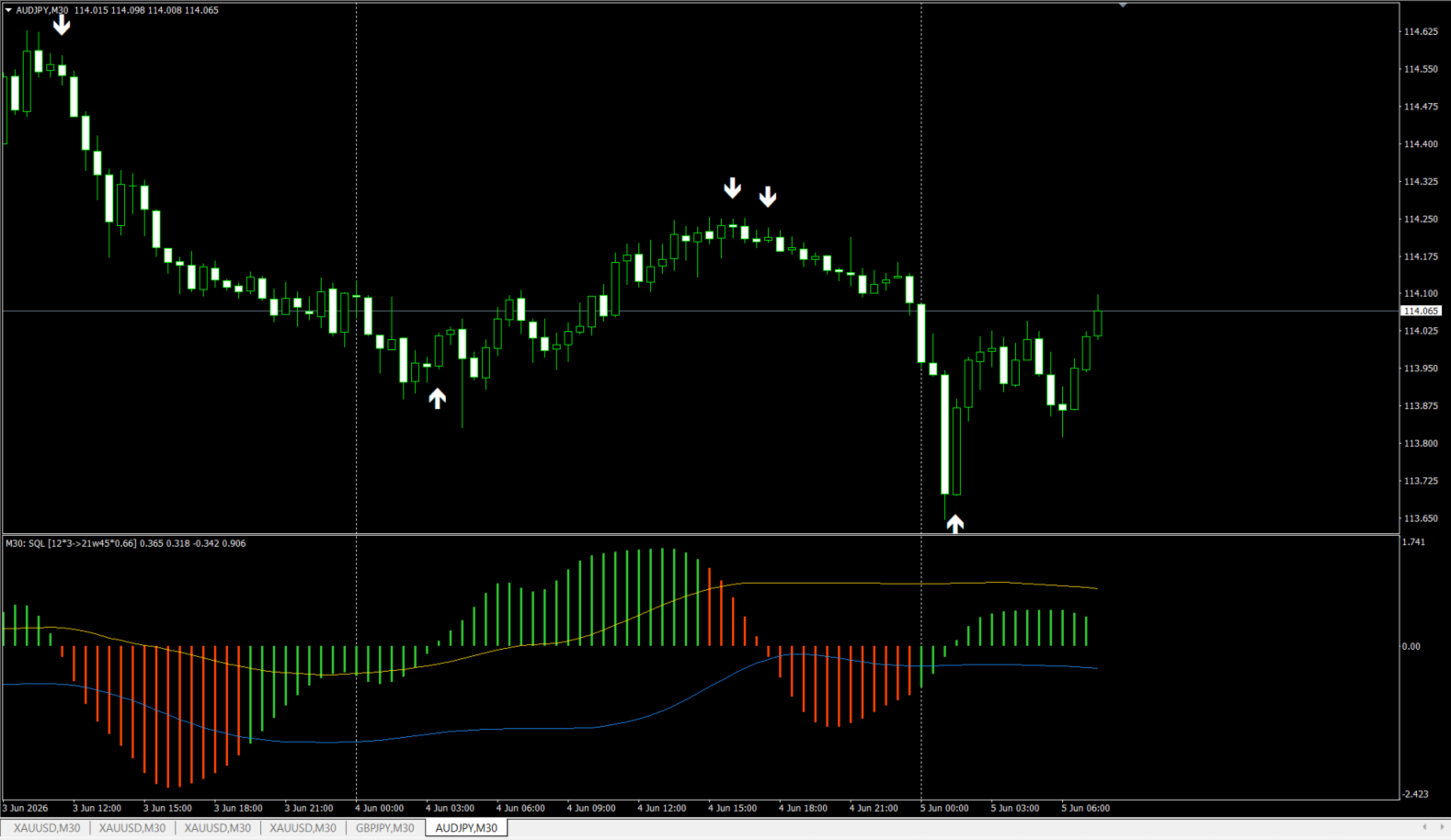
Task: Select the white up arrow near 4 Jun 03:00
Action: pos(438,398)
